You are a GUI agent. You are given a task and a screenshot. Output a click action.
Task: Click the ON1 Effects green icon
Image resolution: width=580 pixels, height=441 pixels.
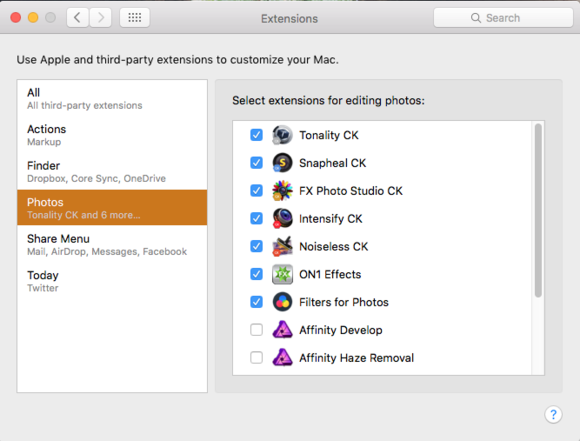(x=282, y=274)
